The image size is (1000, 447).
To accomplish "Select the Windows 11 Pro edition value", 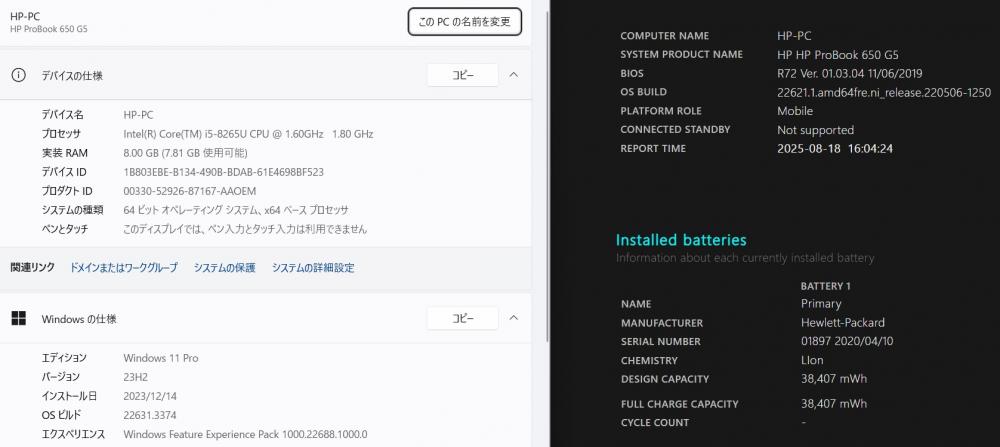I will point(161,358).
